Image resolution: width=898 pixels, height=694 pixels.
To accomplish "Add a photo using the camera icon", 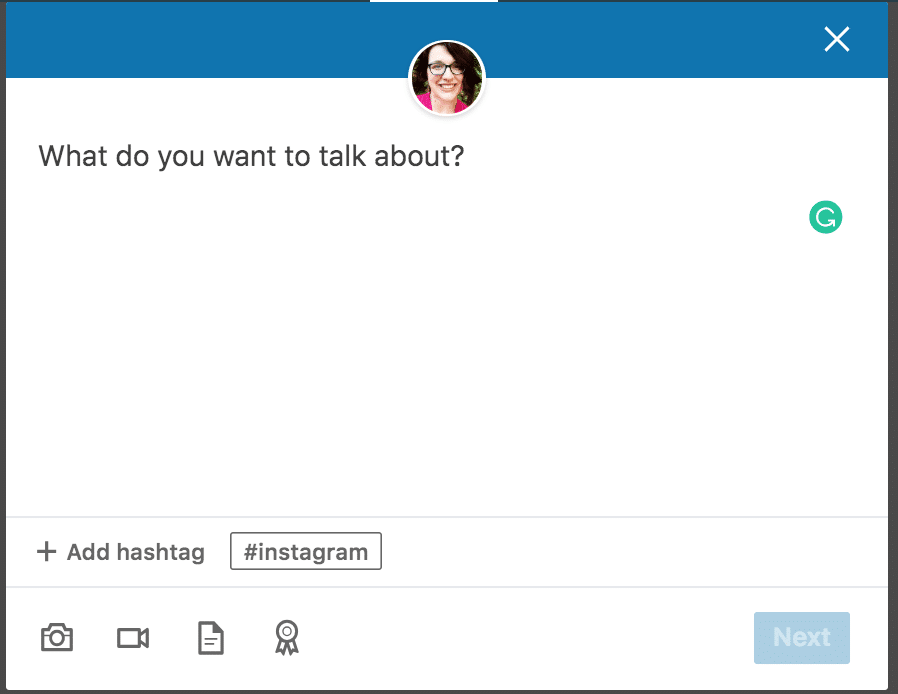I will pyautogui.click(x=57, y=638).
